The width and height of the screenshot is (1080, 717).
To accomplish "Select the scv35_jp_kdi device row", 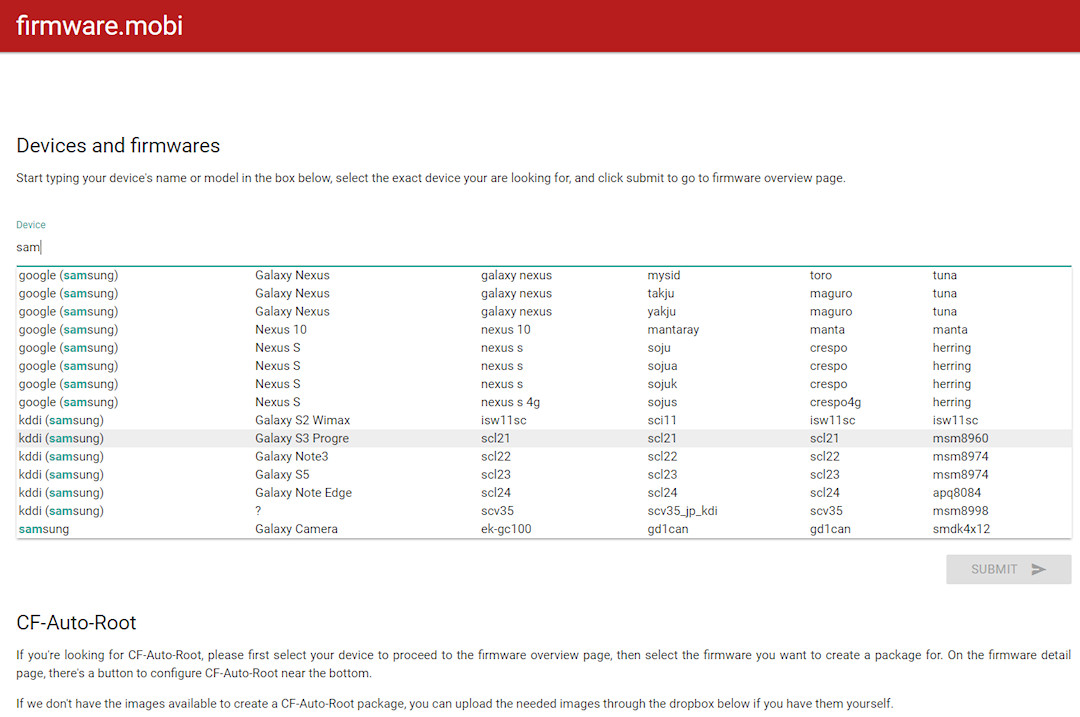I will 543,511.
